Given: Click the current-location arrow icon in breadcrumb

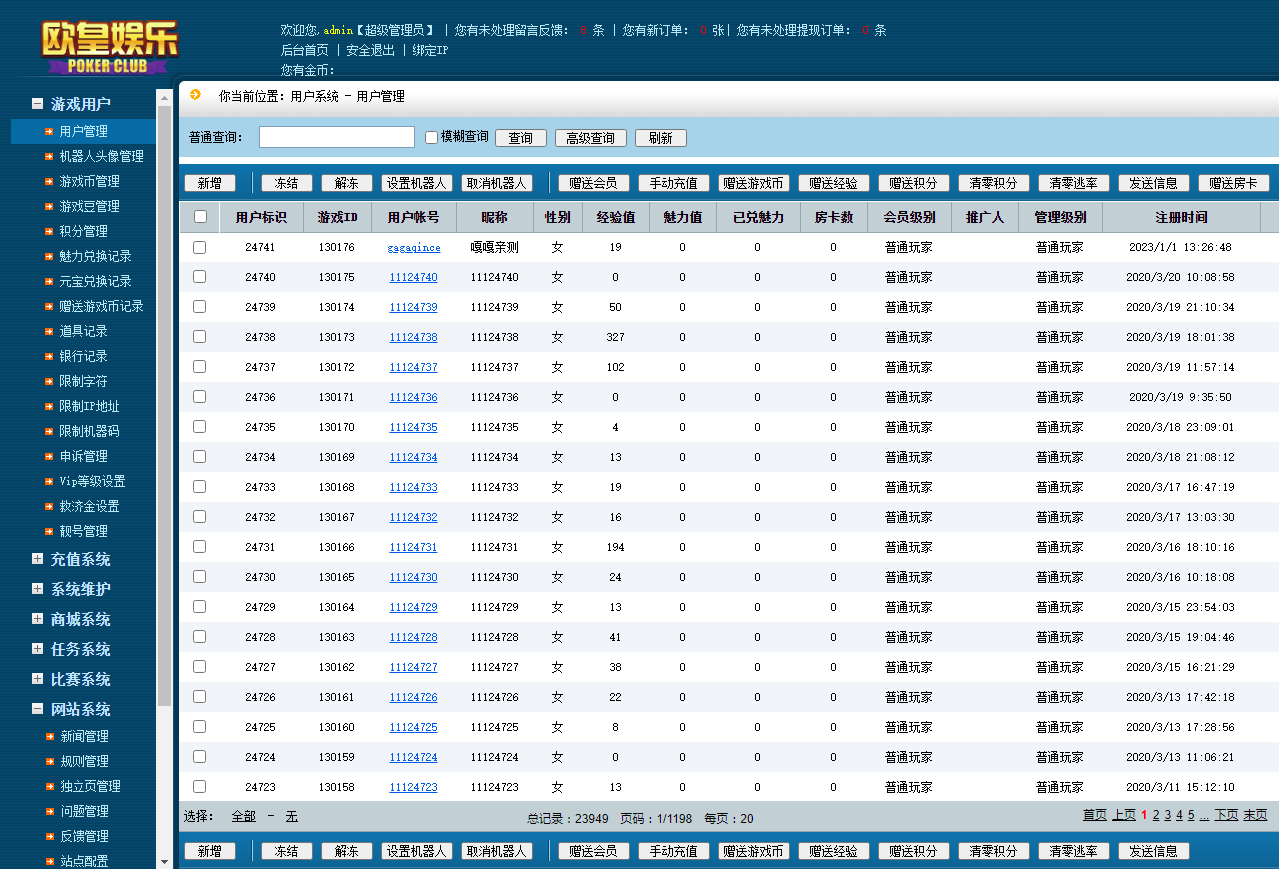Looking at the screenshot, I should (x=196, y=95).
